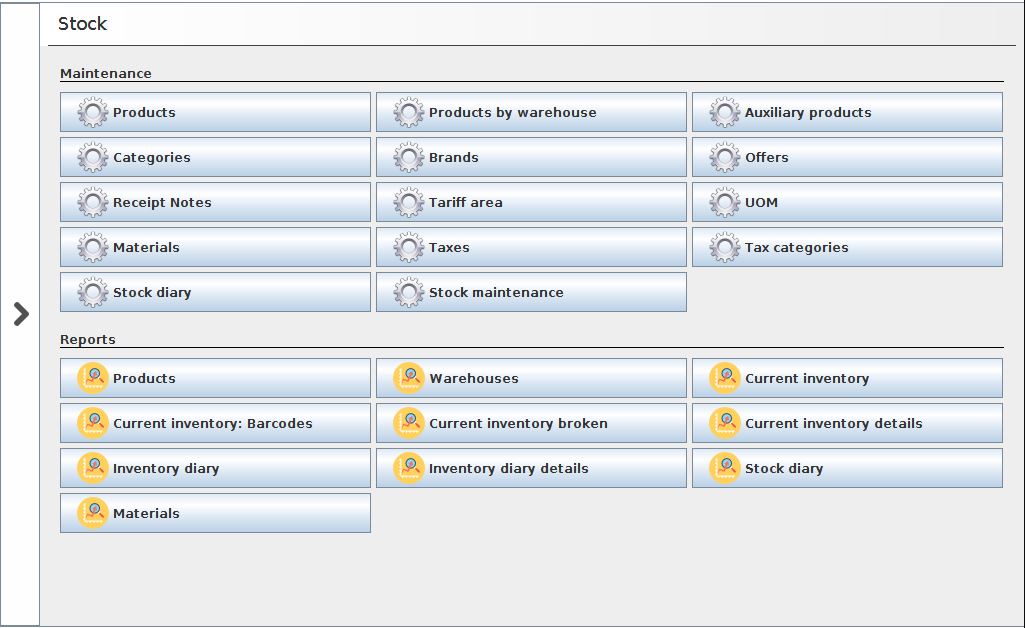Click the gear icon beside Stock maintenance
The width and height of the screenshot is (1025, 628).
tap(409, 293)
